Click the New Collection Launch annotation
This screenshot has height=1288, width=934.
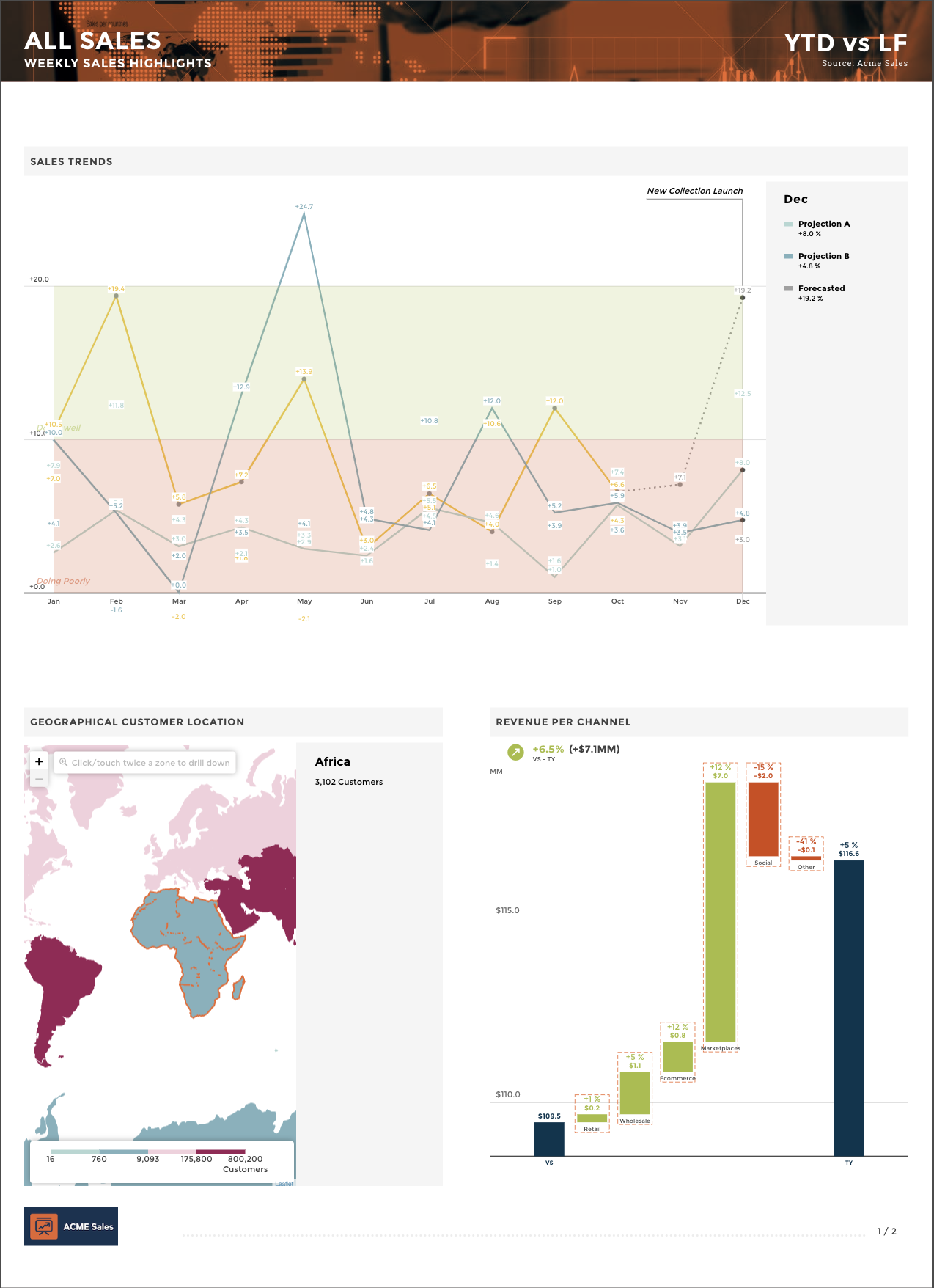(x=694, y=191)
